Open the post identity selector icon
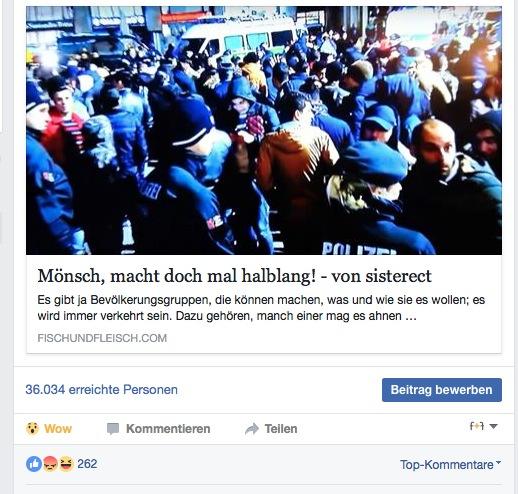The height and width of the screenshot is (494, 518). coord(477,426)
